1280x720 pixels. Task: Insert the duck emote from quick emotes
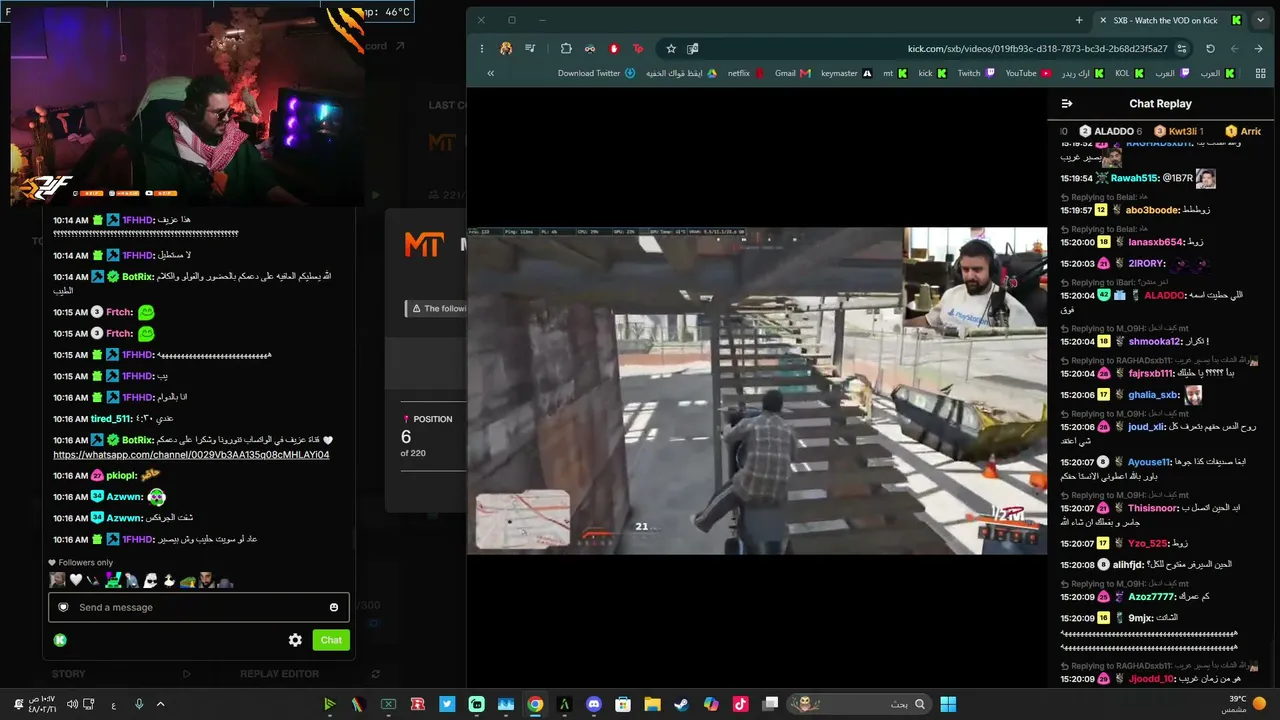point(169,580)
